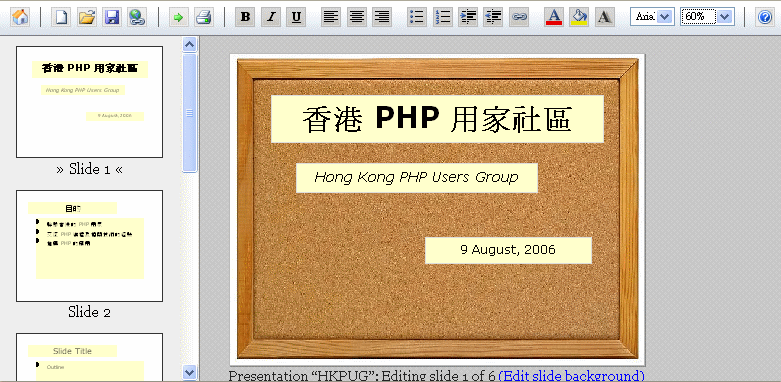Open the folder icon to load file
This screenshot has height=382, width=781.
click(x=87, y=17)
